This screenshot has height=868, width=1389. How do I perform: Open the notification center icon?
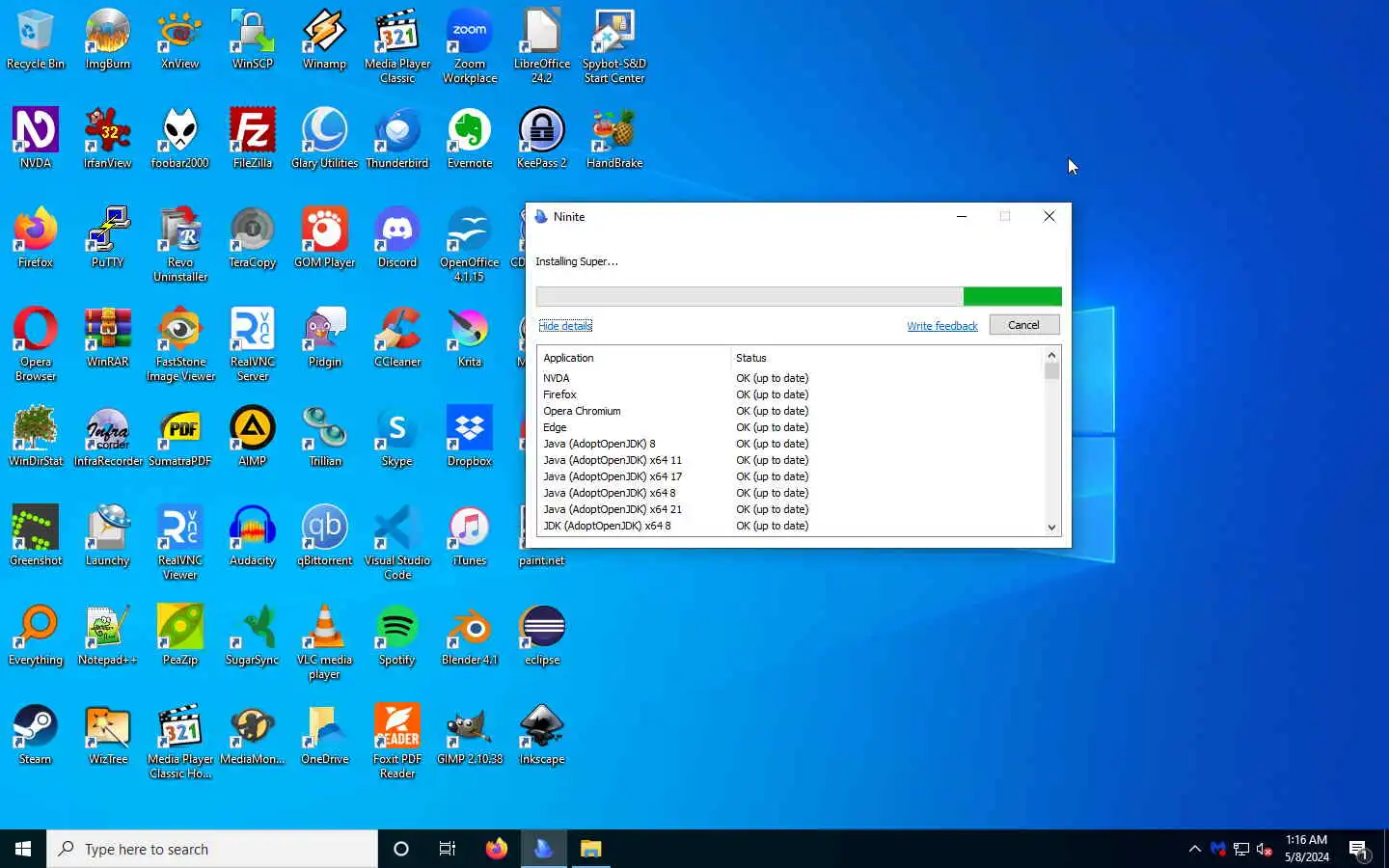[x=1359, y=850]
